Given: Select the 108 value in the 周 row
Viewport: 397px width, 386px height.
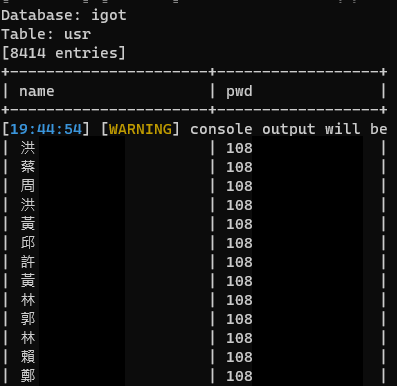Looking at the screenshot, I should (x=239, y=186).
